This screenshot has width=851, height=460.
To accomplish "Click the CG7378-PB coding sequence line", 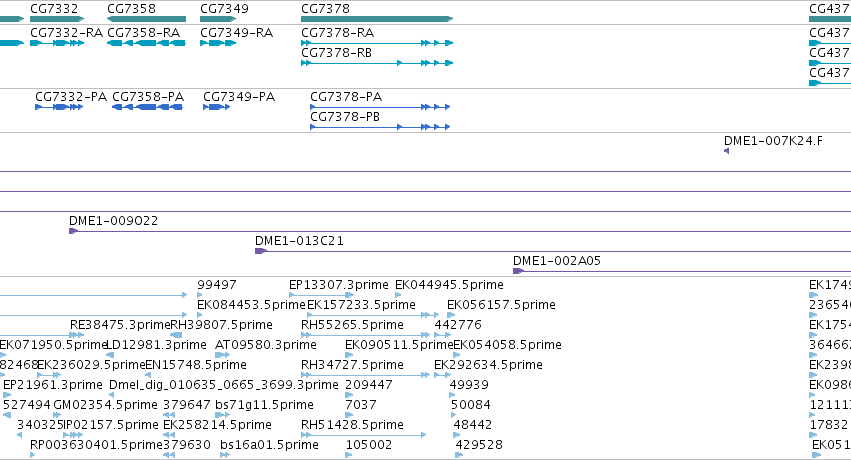I will [380, 127].
